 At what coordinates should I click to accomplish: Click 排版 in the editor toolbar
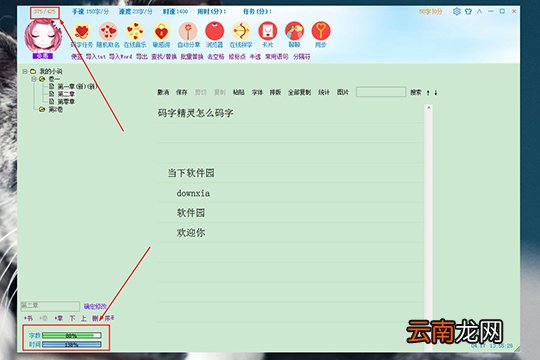click(275, 92)
